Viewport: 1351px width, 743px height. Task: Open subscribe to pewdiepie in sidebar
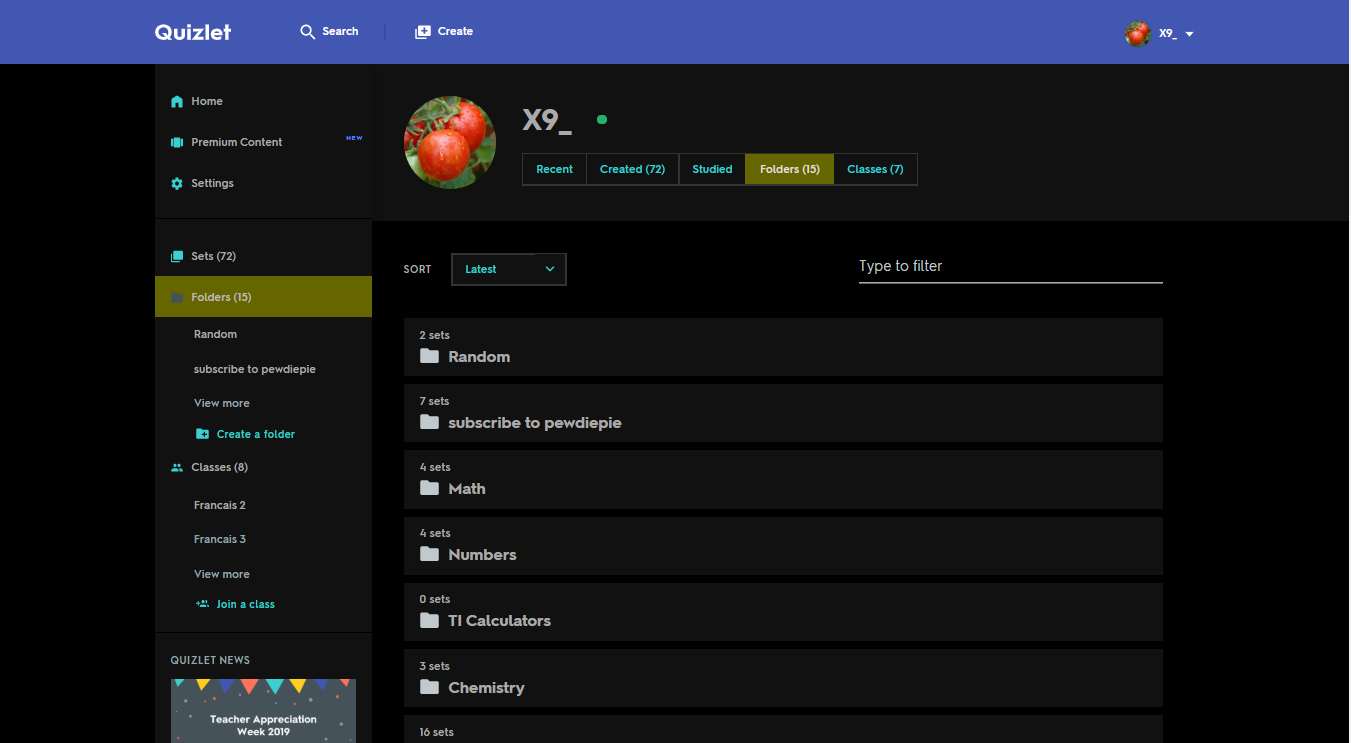(254, 369)
